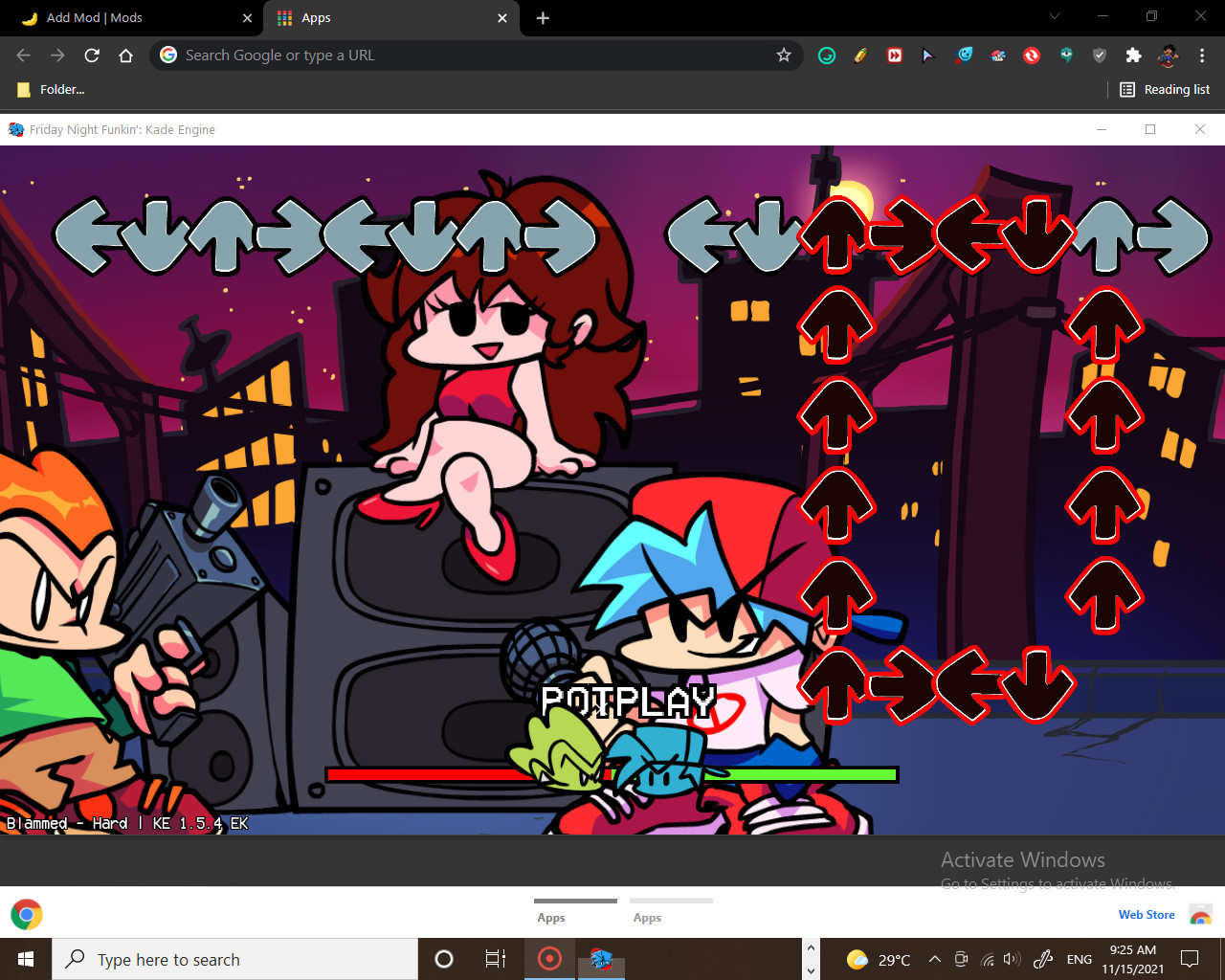Move the taskbar toolbar down with arrow

point(811,970)
